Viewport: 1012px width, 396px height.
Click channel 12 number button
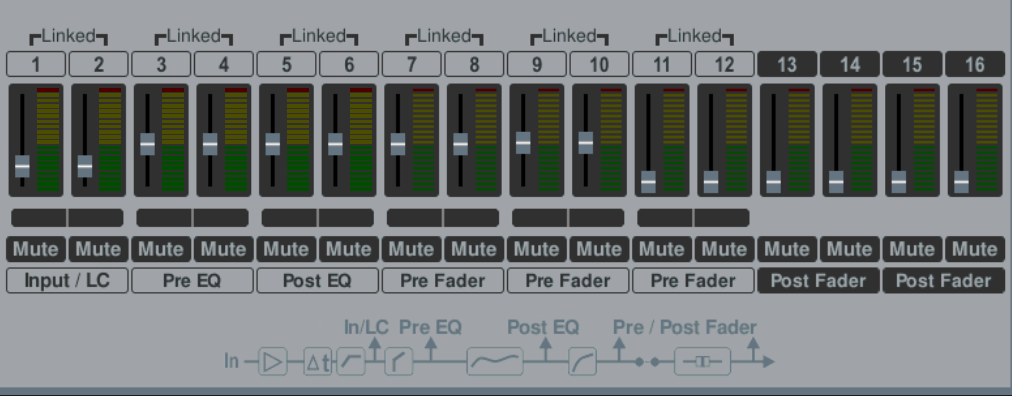[724, 64]
